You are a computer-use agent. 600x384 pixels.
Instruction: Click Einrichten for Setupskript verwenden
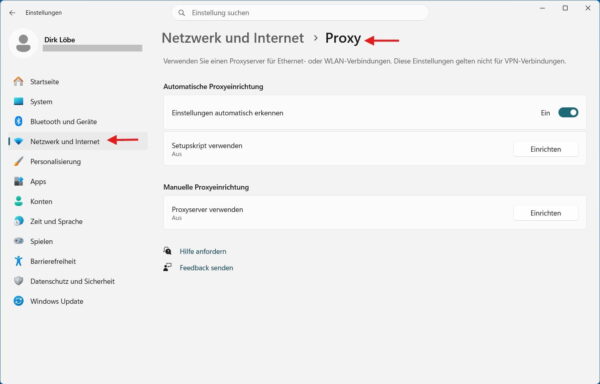point(546,149)
